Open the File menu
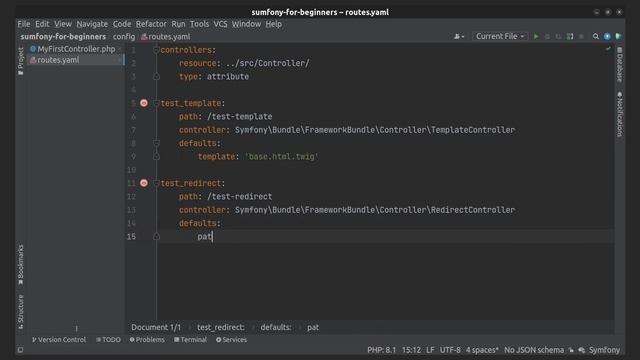The height and width of the screenshot is (360, 640). [24, 24]
